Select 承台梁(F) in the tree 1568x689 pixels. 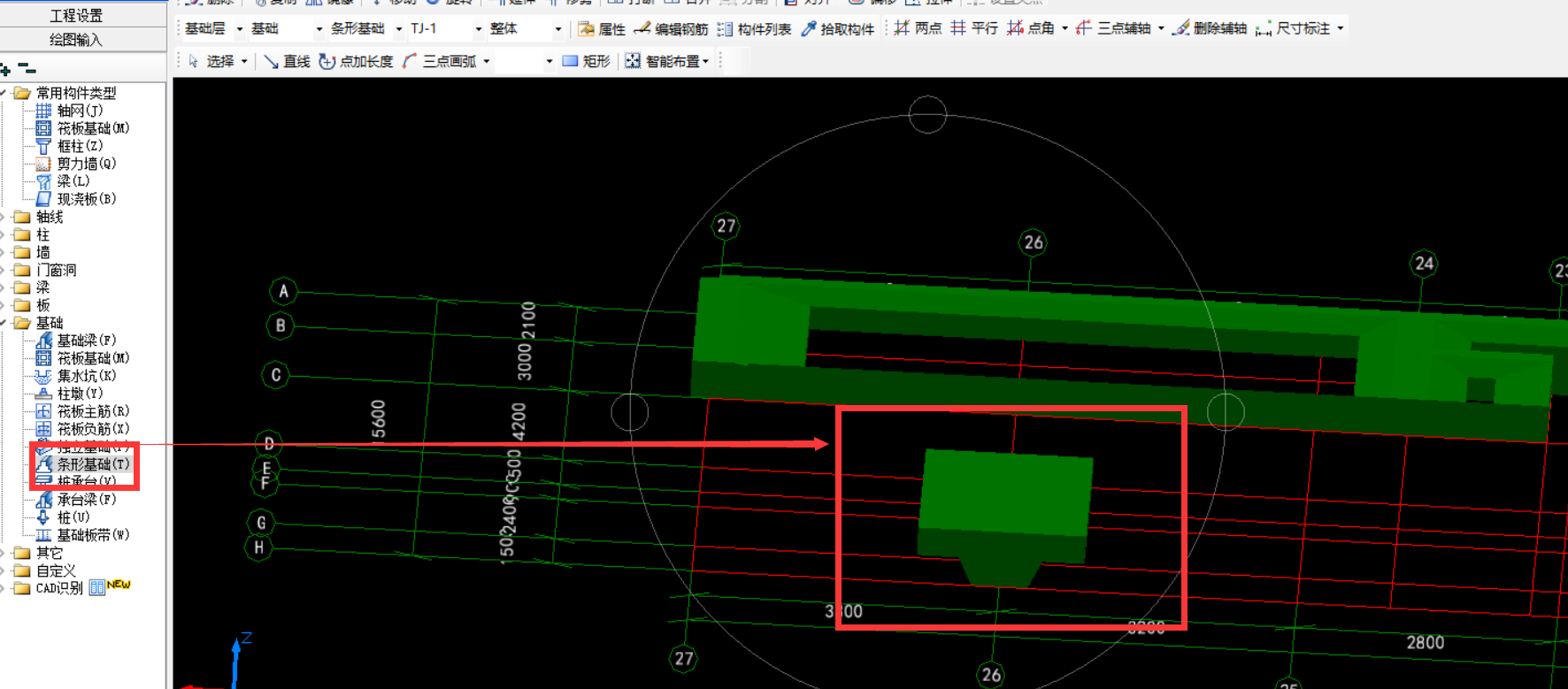tap(76, 500)
